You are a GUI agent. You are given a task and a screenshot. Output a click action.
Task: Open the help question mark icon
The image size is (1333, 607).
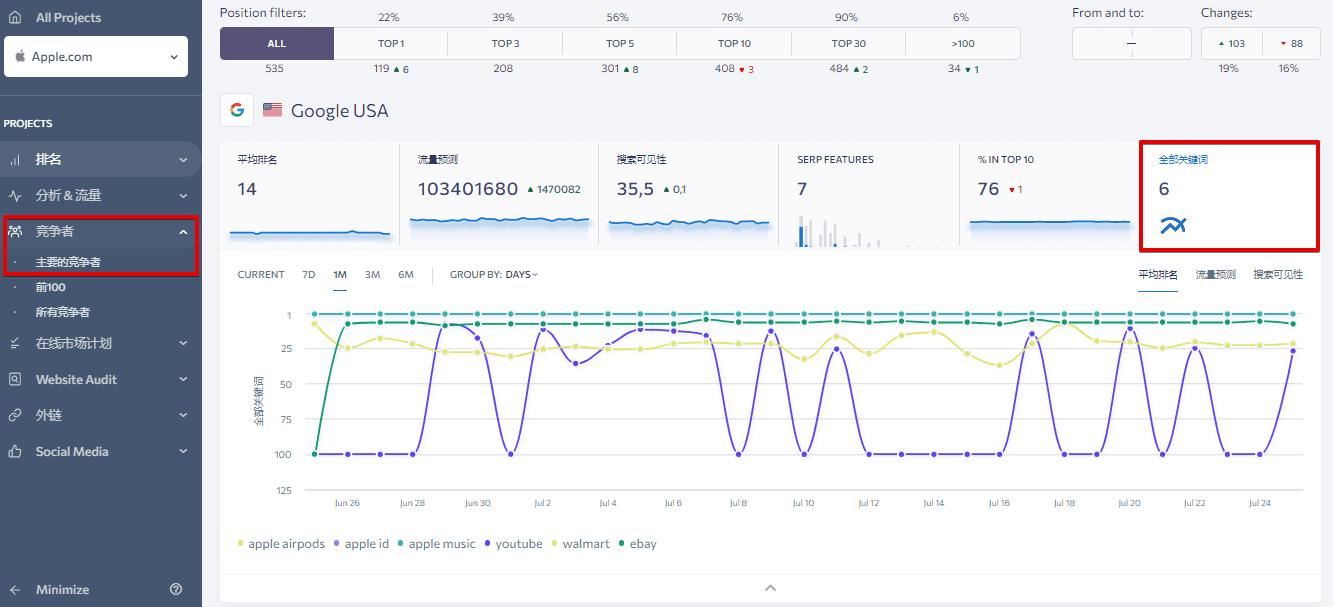tap(176, 590)
